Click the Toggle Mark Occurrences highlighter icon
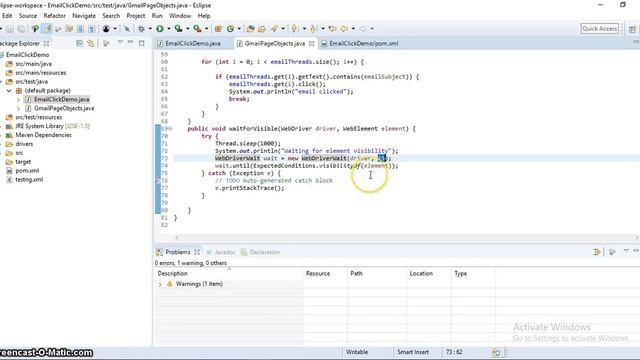The width and height of the screenshot is (640, 360). coord(47,29)
